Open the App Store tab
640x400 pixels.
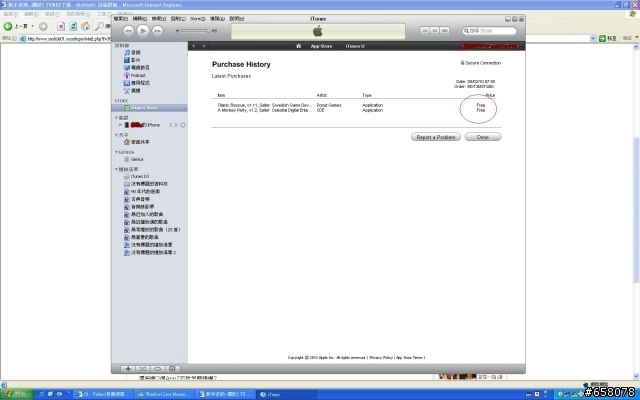pyautogui.click(x=321, y=46)
